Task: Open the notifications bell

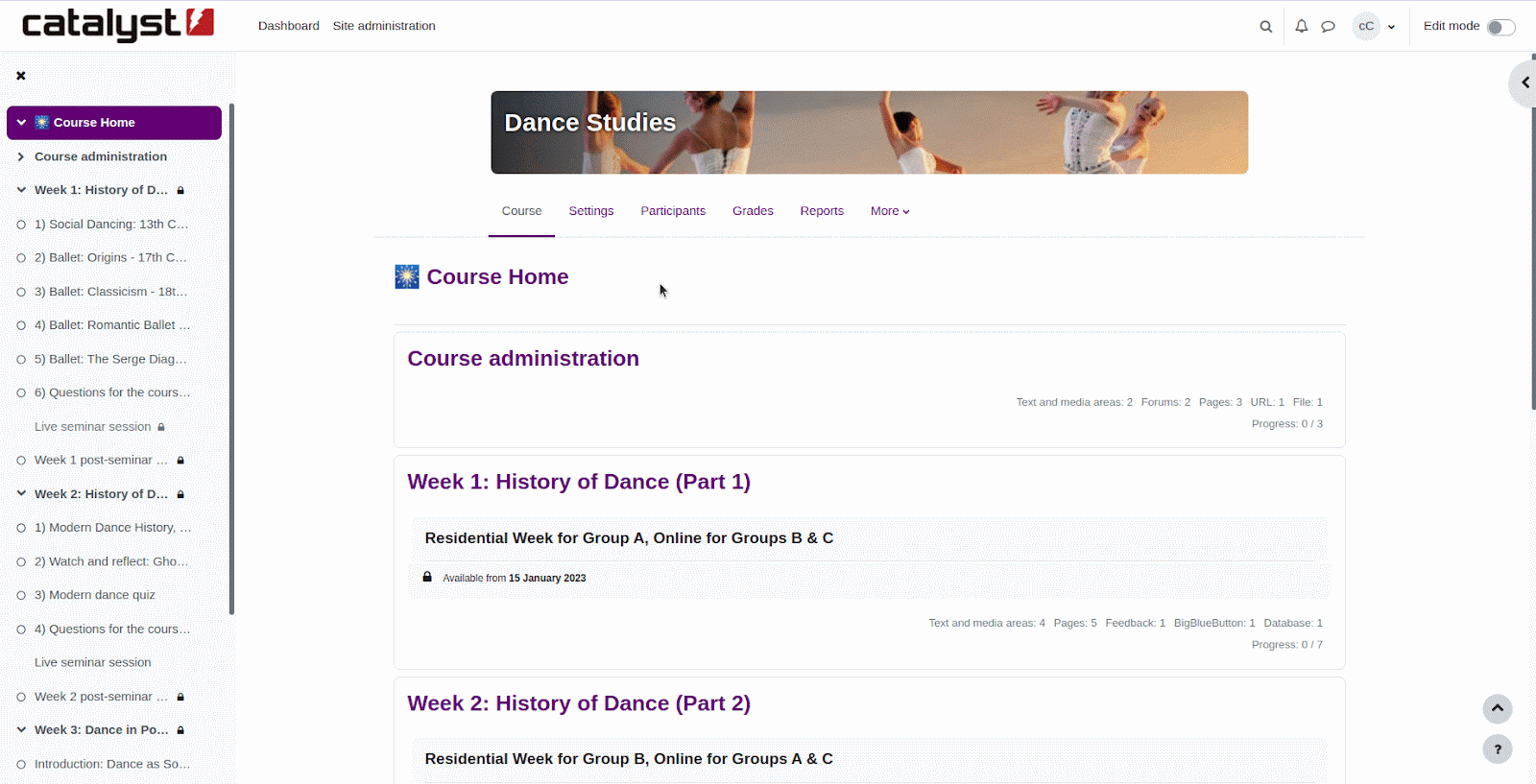Action: [1301, 26]
